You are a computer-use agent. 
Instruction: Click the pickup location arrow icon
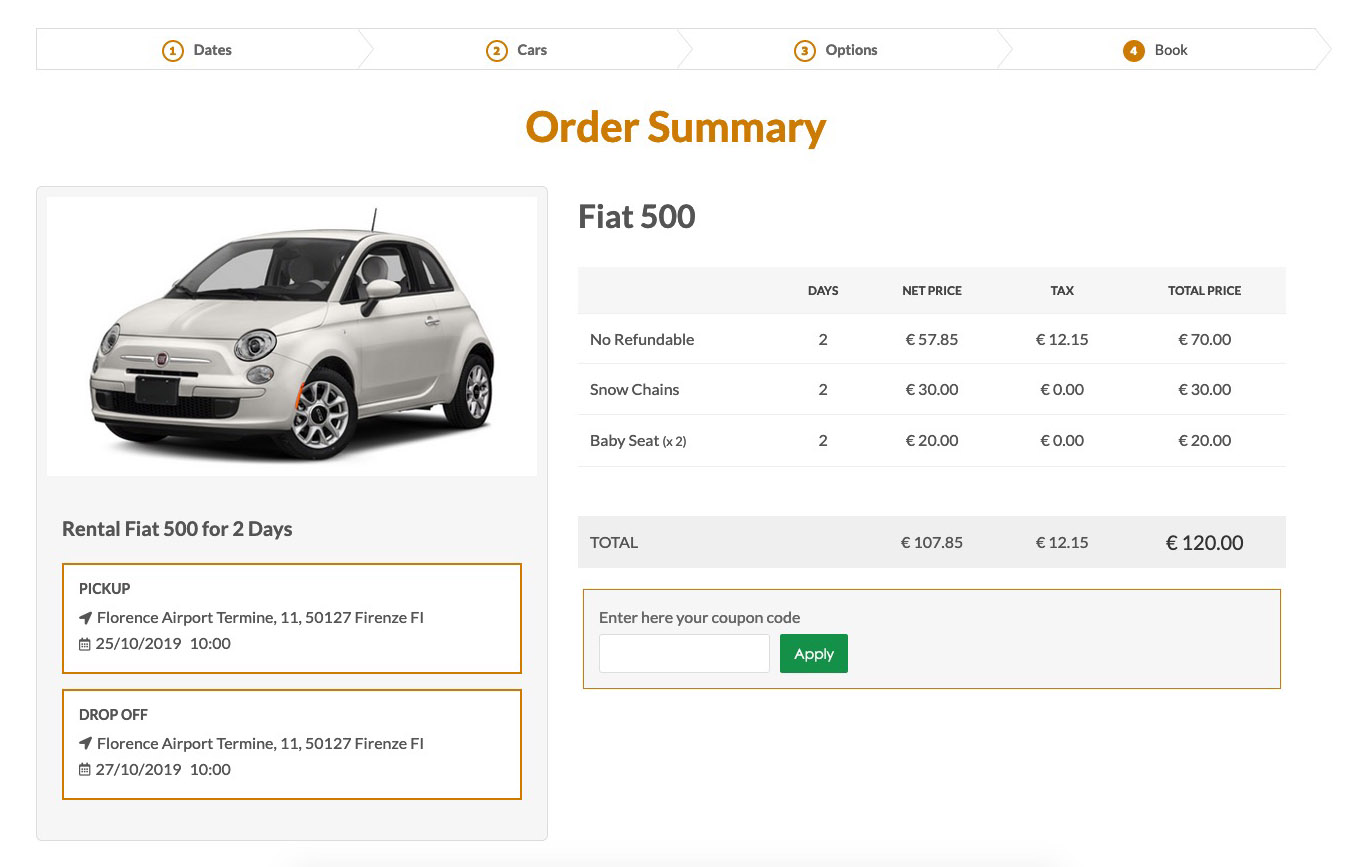point(85,618)
